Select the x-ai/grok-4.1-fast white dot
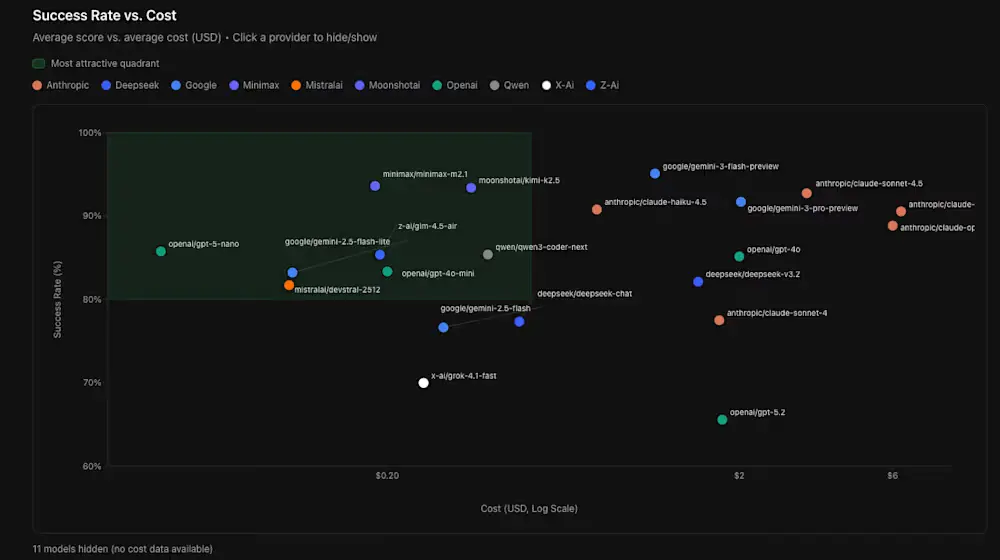The width and height of the screenshot is (1000, 560). pyautogui.click(x=423, y=383)
